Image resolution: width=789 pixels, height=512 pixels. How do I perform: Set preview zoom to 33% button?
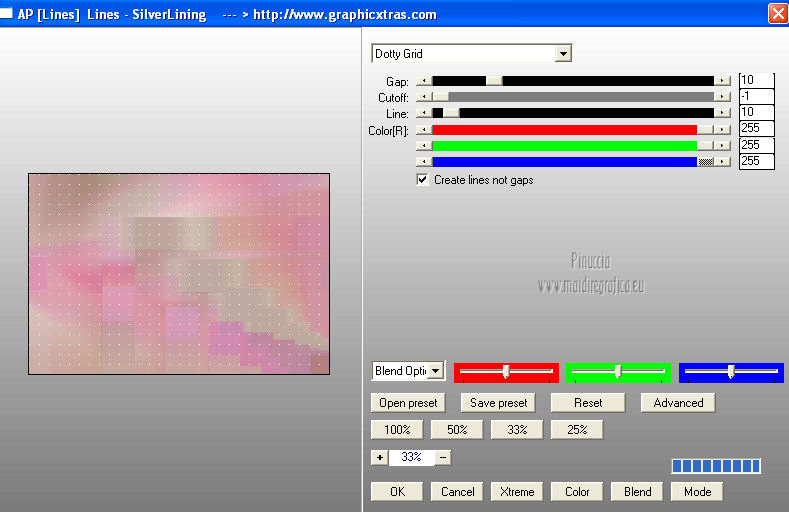[517, 430]
